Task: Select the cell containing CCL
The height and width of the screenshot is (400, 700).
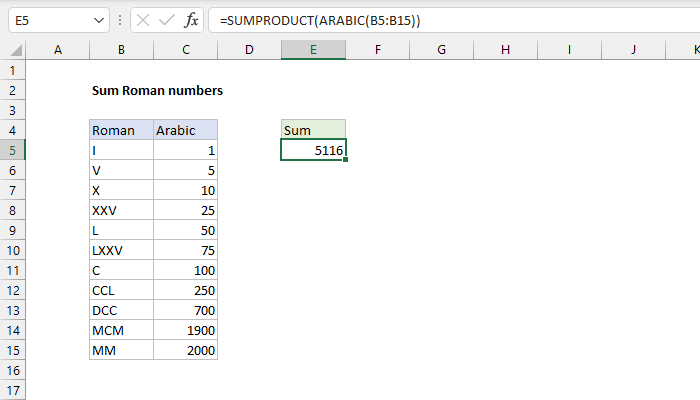Action: point(121,290)
